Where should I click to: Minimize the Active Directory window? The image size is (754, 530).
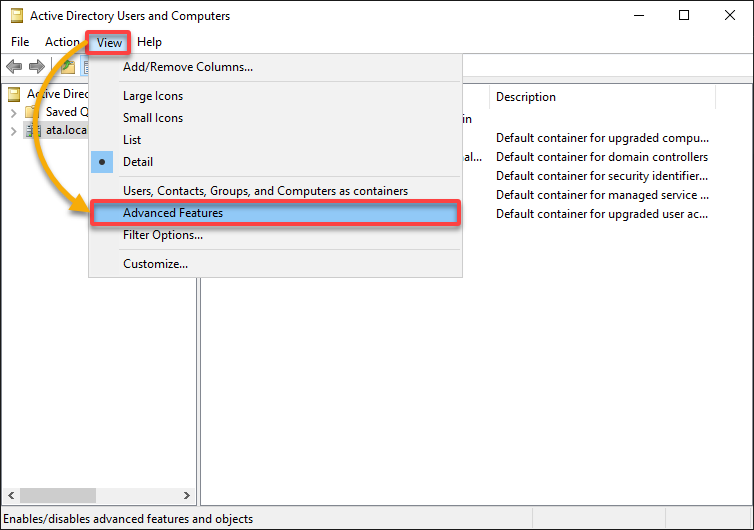[639, 15]
